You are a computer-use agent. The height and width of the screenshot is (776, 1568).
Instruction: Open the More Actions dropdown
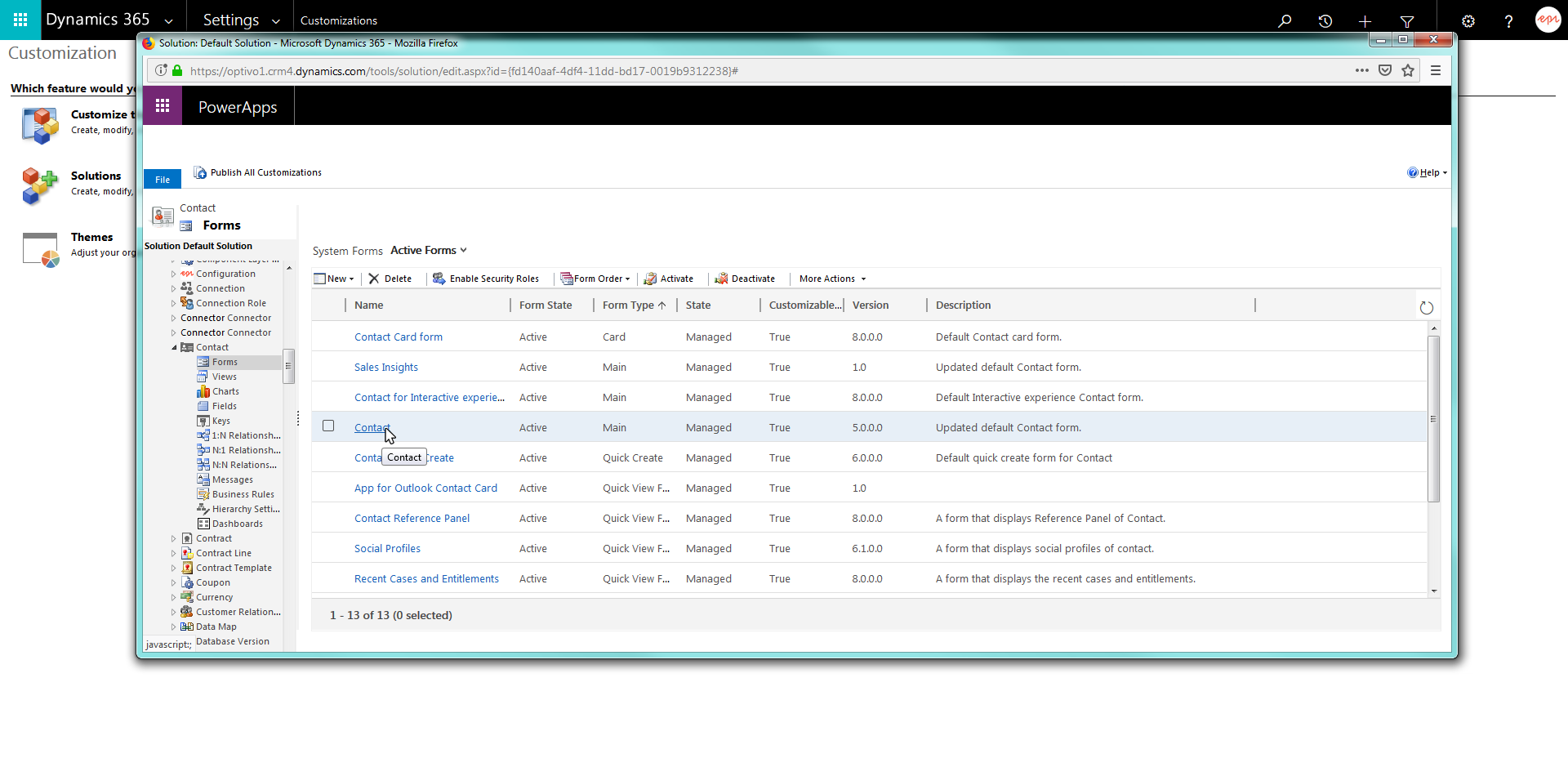832,279
